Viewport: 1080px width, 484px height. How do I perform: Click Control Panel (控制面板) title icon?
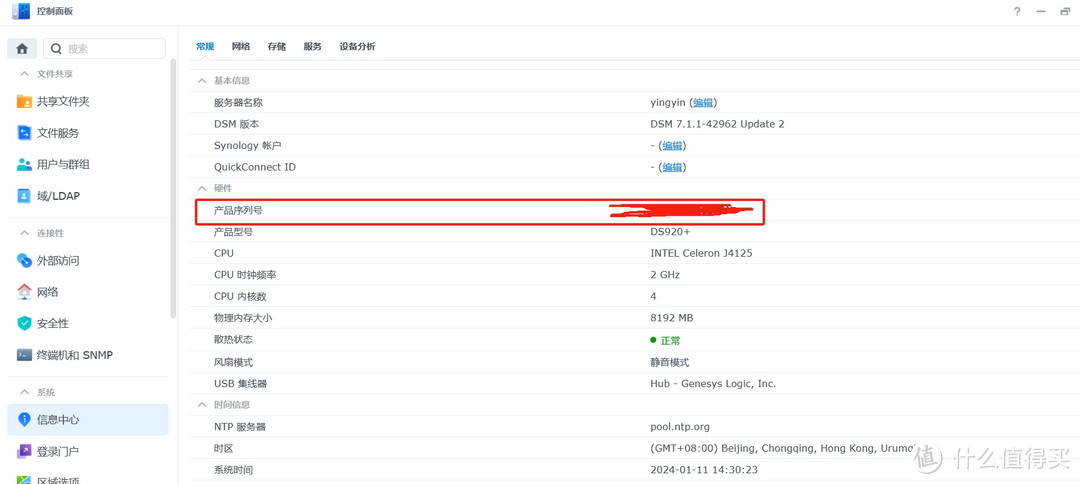click(x=21, y=11)
